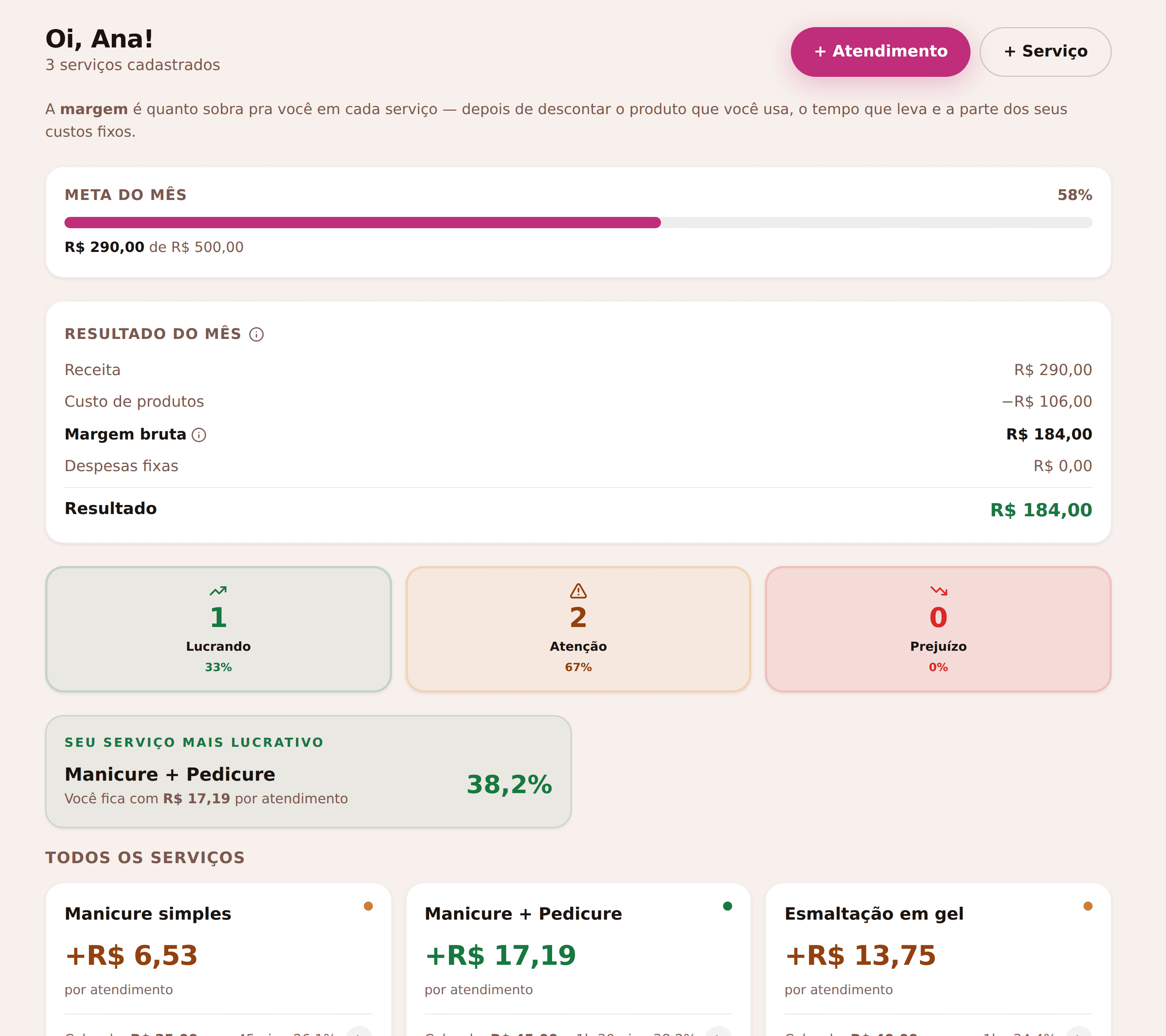Click the green status dot on Manicure + Pedicure
Viewport: 1166px width, 1036px height.
click(x=727, y=906)
